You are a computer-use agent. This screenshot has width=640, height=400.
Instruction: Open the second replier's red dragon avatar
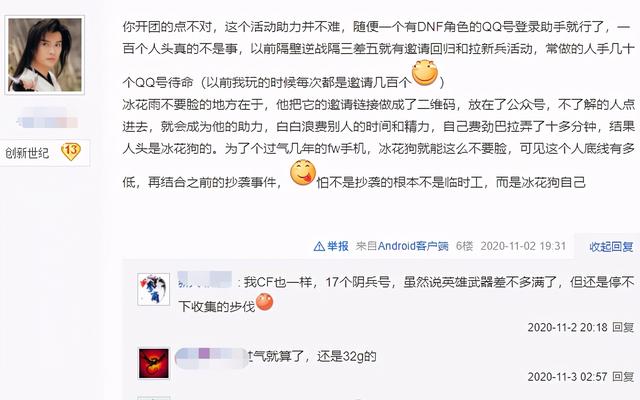153,363
